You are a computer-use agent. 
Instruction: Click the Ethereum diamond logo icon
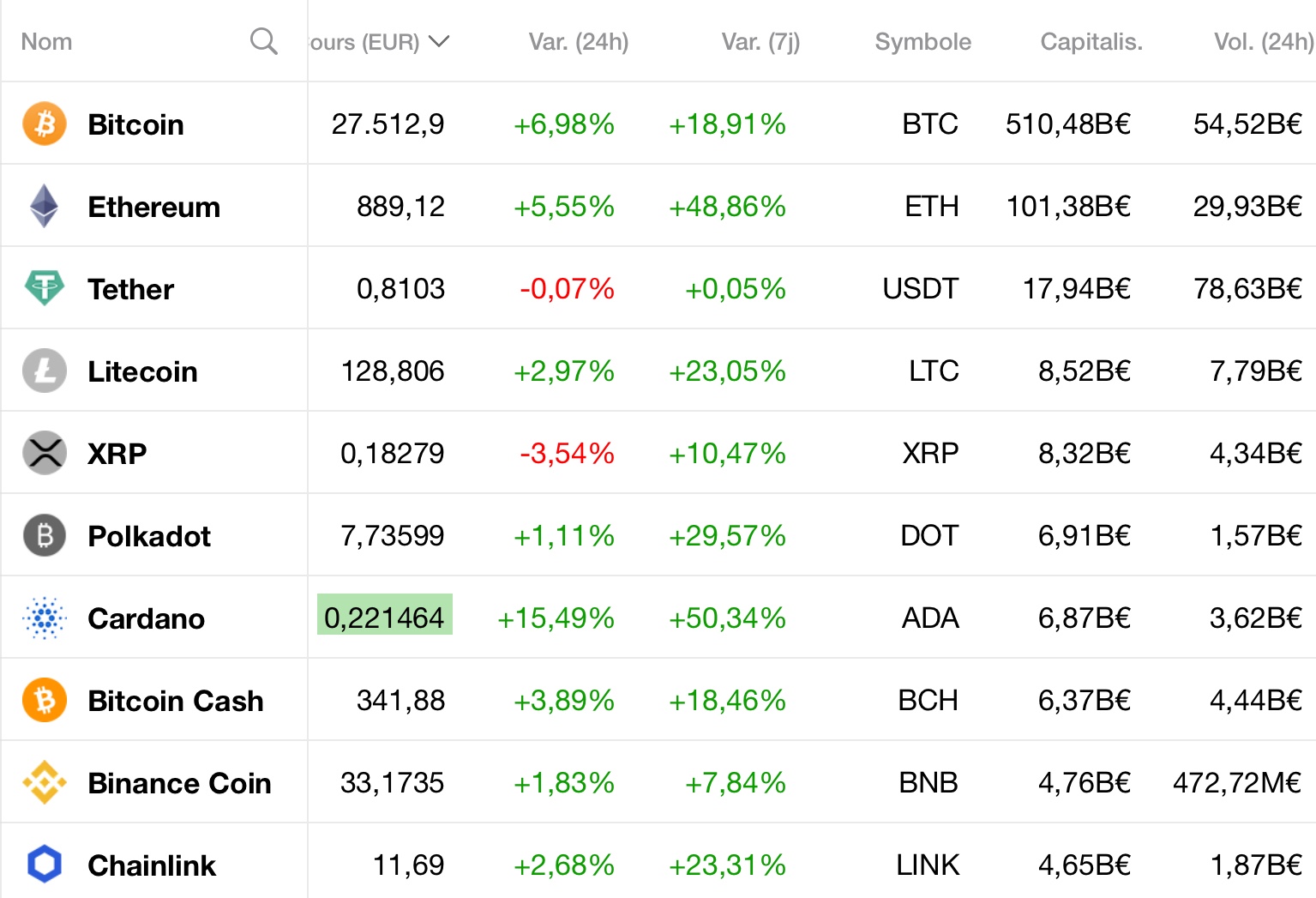point(45,206)
